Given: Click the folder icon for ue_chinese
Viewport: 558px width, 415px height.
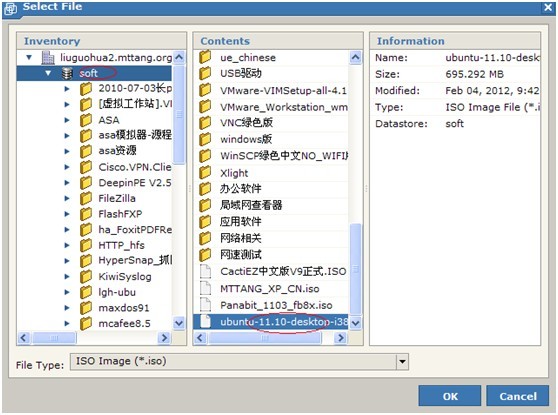Looking at the screenshot, I should pyautogui.click(x=205, y=57).
